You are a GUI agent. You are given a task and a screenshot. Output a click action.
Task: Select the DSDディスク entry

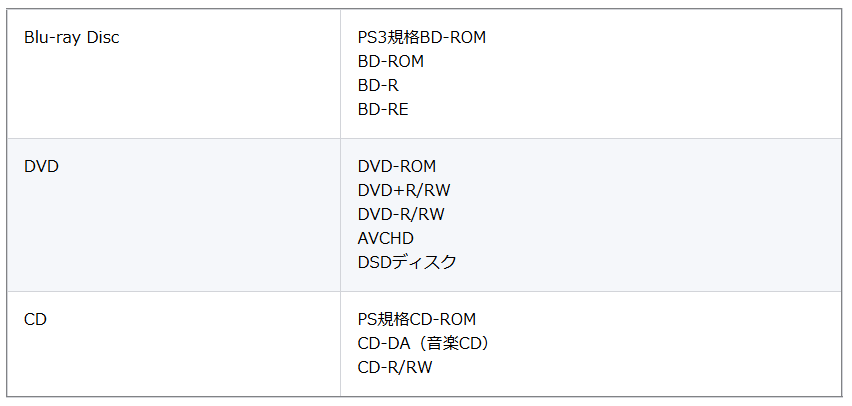[407, 262]
